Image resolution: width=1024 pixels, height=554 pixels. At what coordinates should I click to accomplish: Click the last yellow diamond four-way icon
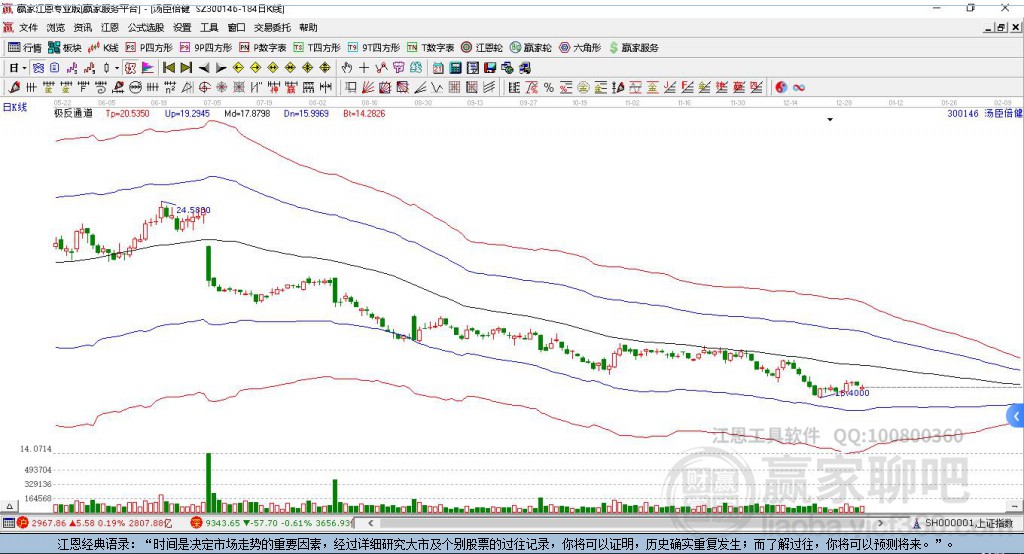325,68
